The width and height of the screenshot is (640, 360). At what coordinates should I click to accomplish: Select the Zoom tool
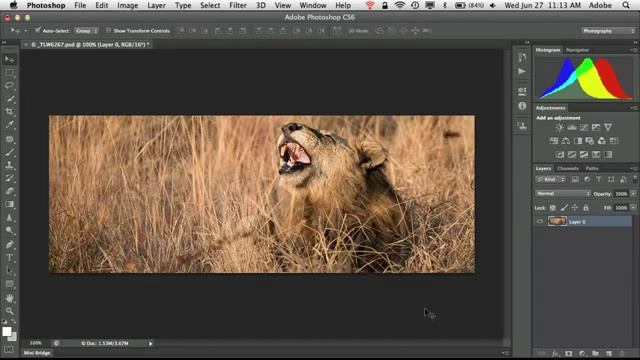click(x=9, y=311)
